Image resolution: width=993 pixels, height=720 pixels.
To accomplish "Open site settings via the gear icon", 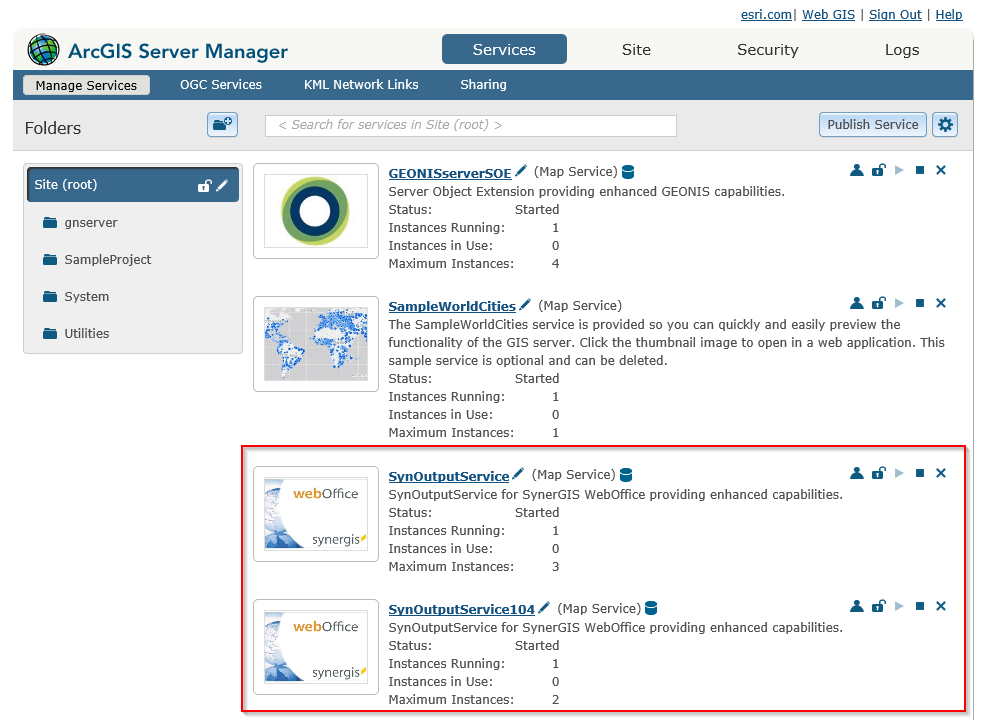I will coord(944,124).
